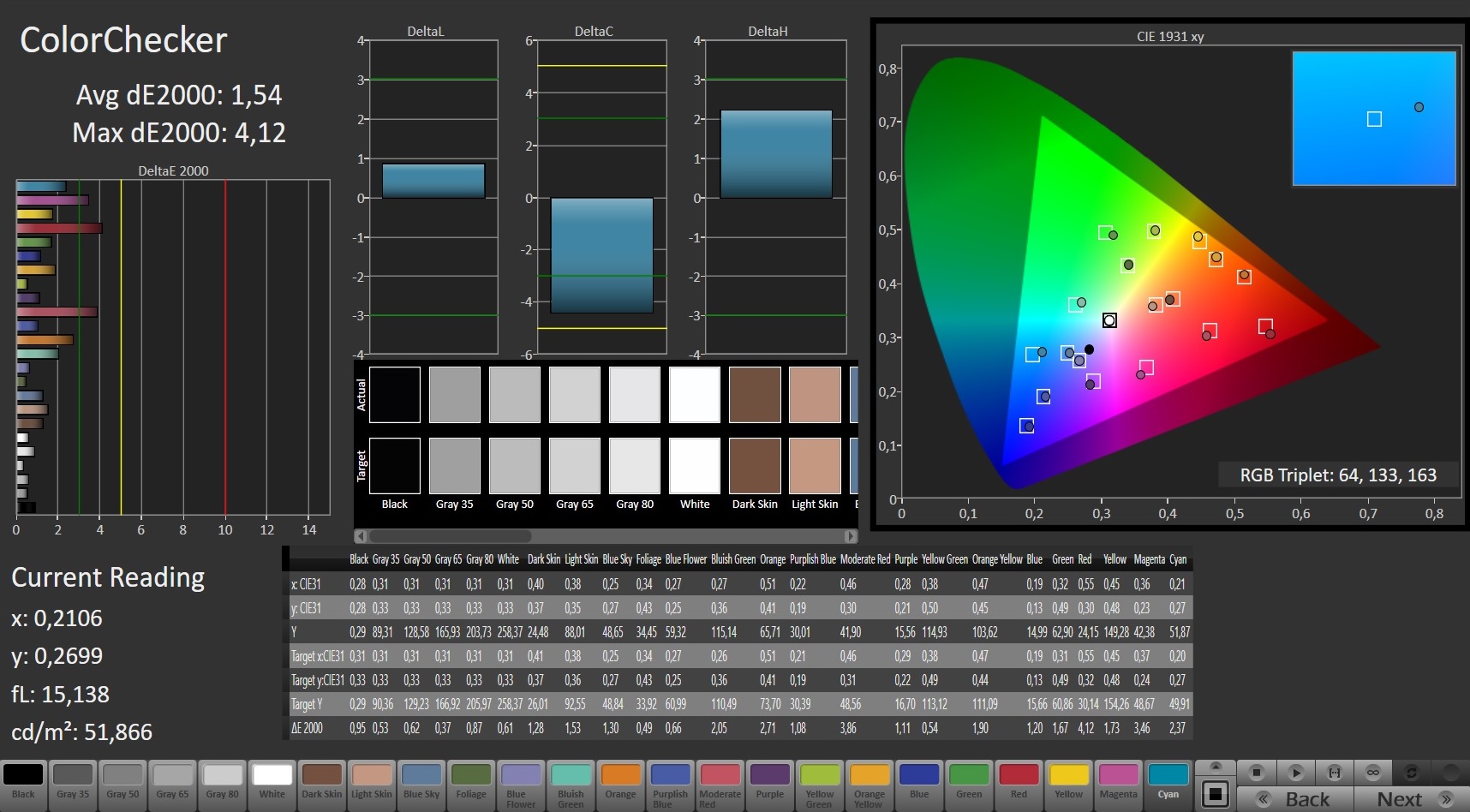This screenshot has width=1470, height=812.
Task: Click the Light Skin actual swatch thumbnail
Action: [815, 395]
